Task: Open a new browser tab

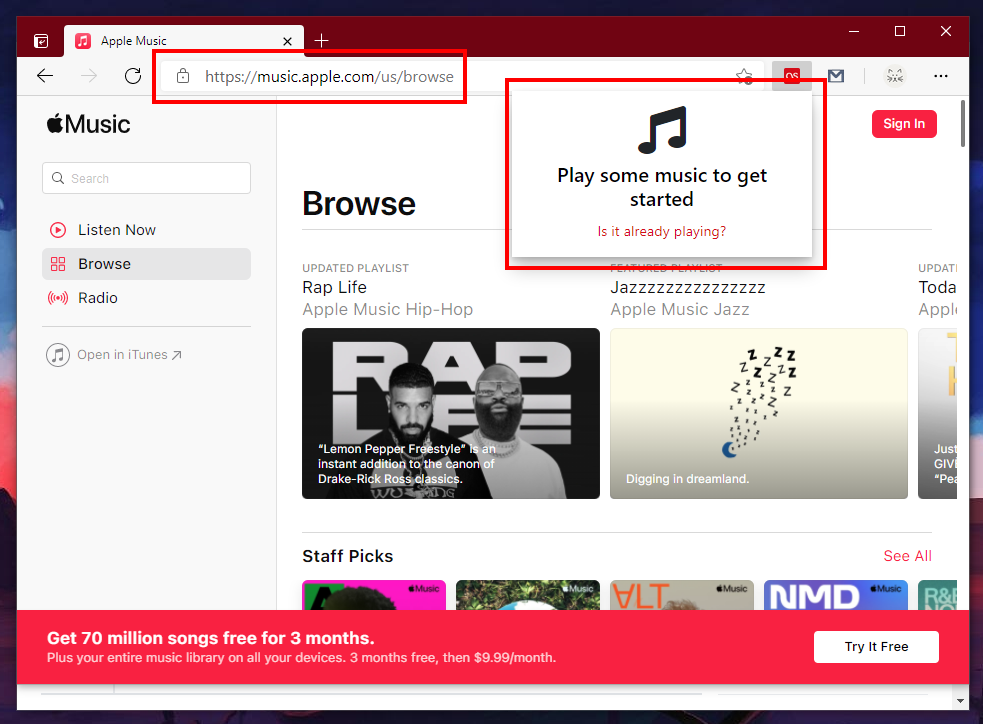Action: coord(321,40)
